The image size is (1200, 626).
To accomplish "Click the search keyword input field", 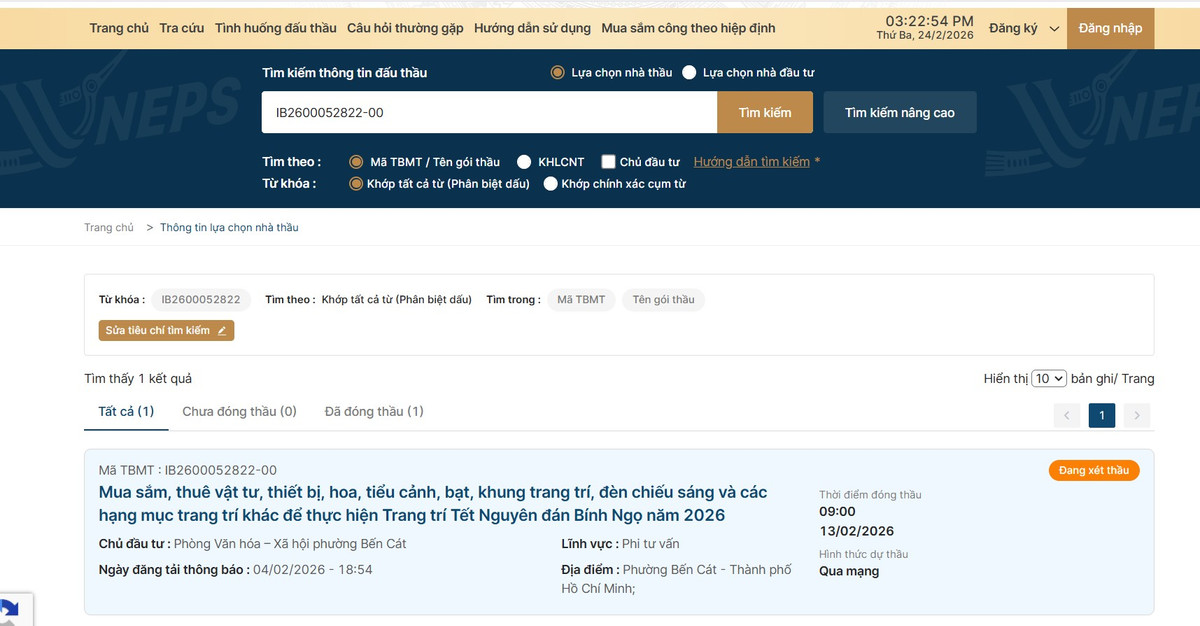I will point(489,113).
